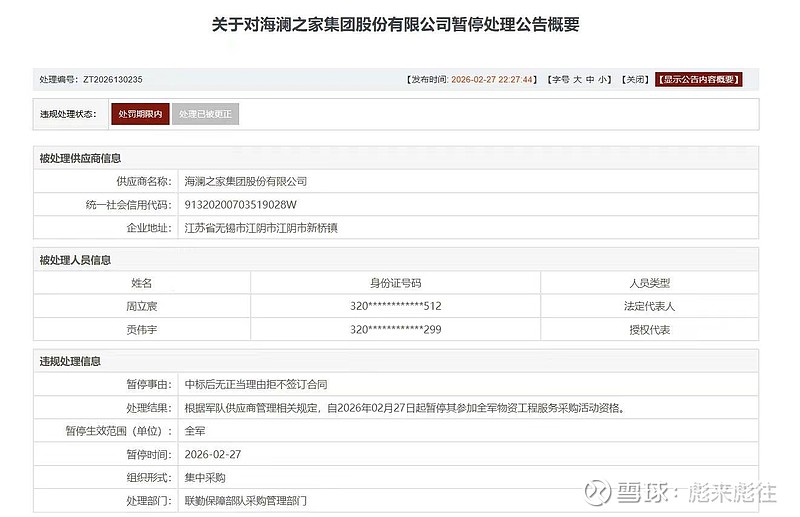The width and height of the screenshot is (800, 517).
Task: Click the 违规处理状态 label
Action: coord(68,114)
